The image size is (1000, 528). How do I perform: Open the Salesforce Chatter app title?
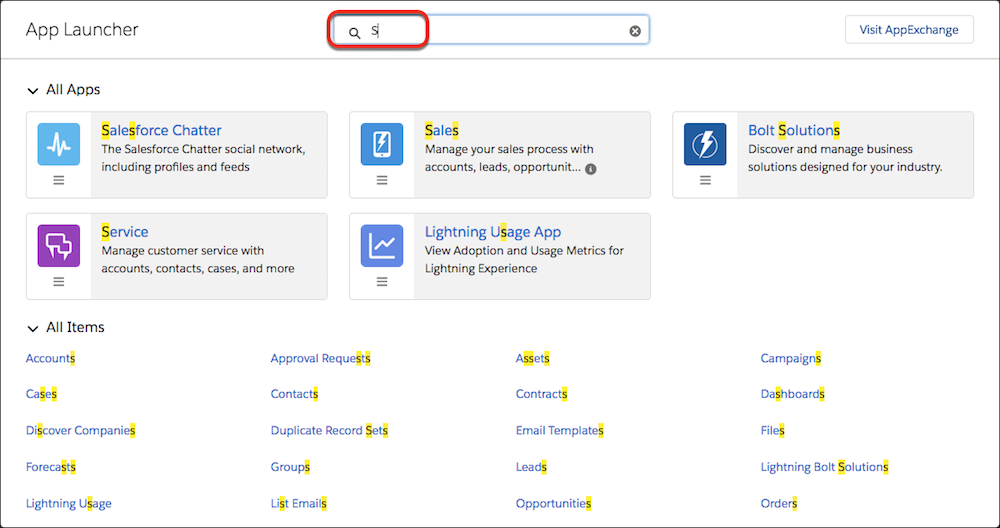pos(161,130)
